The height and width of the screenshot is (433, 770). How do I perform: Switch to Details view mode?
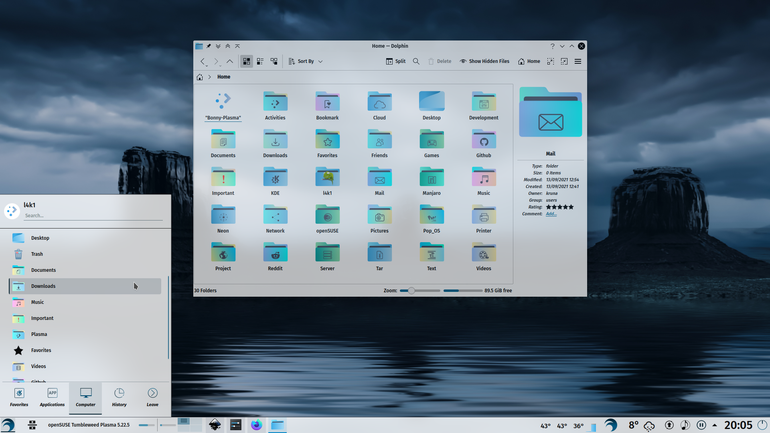(274, 61)
